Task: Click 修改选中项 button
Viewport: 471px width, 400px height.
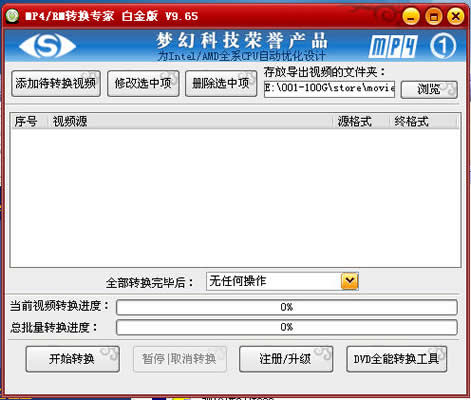Action: point(143,84)
